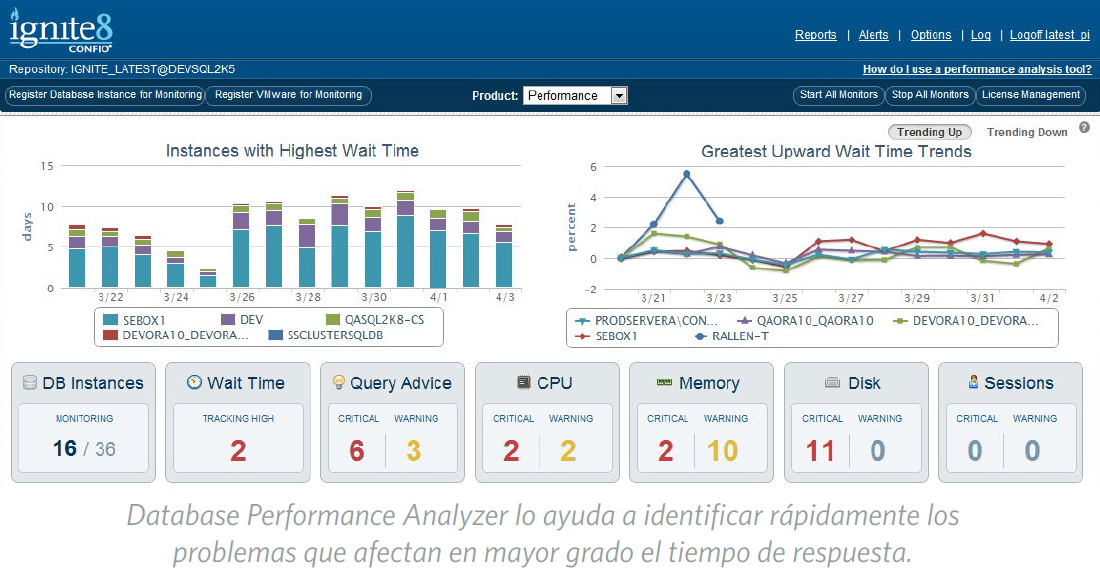Switch to Trending Up view
The height and width of the screenshot is (582, 1100).
point(930,132)
